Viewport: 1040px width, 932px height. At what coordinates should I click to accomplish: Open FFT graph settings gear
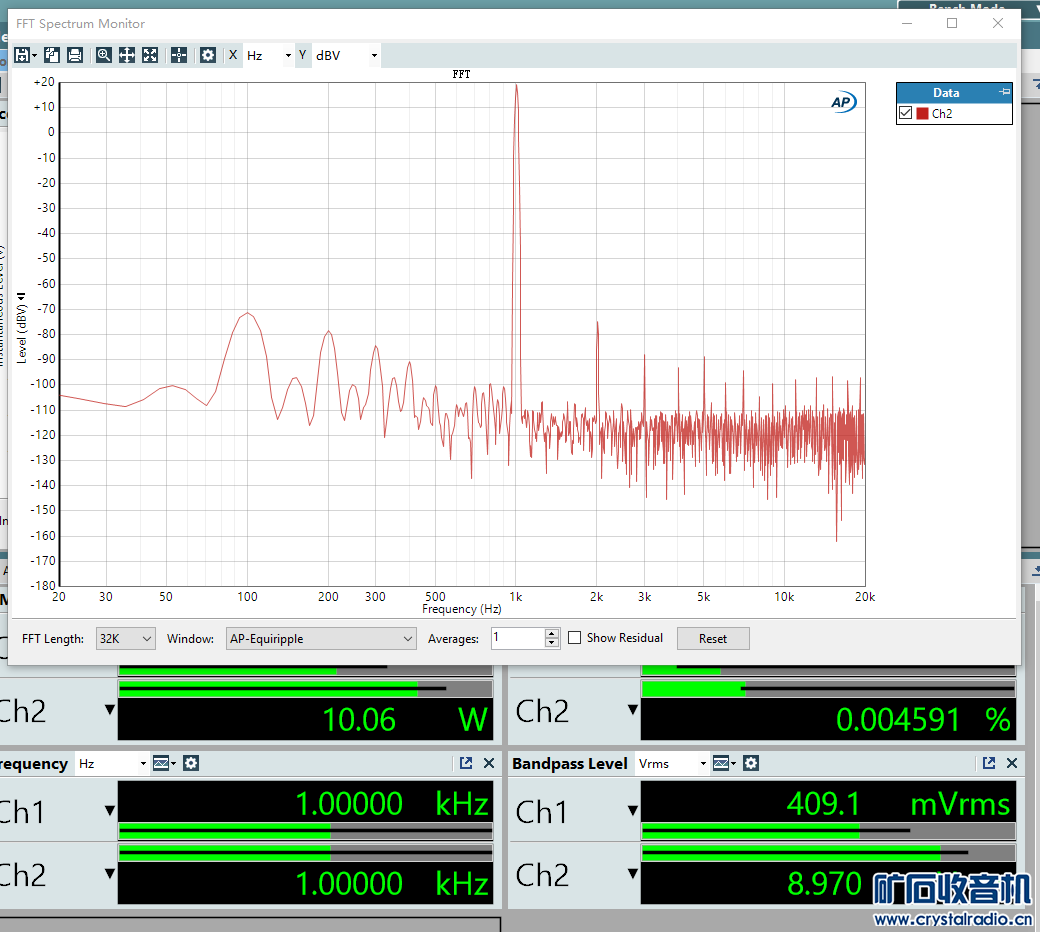click(208, 55)
